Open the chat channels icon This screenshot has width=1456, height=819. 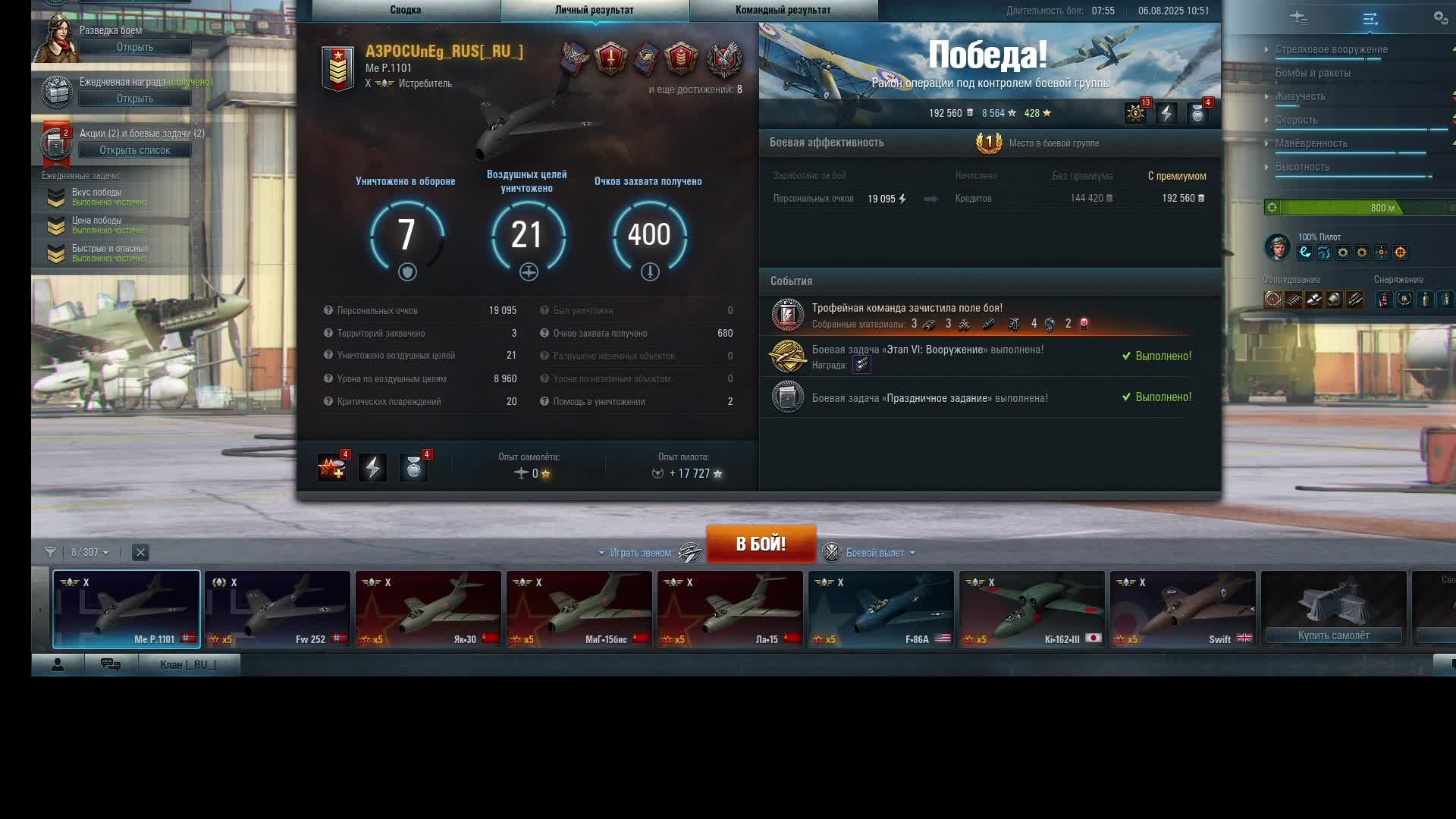111,664
